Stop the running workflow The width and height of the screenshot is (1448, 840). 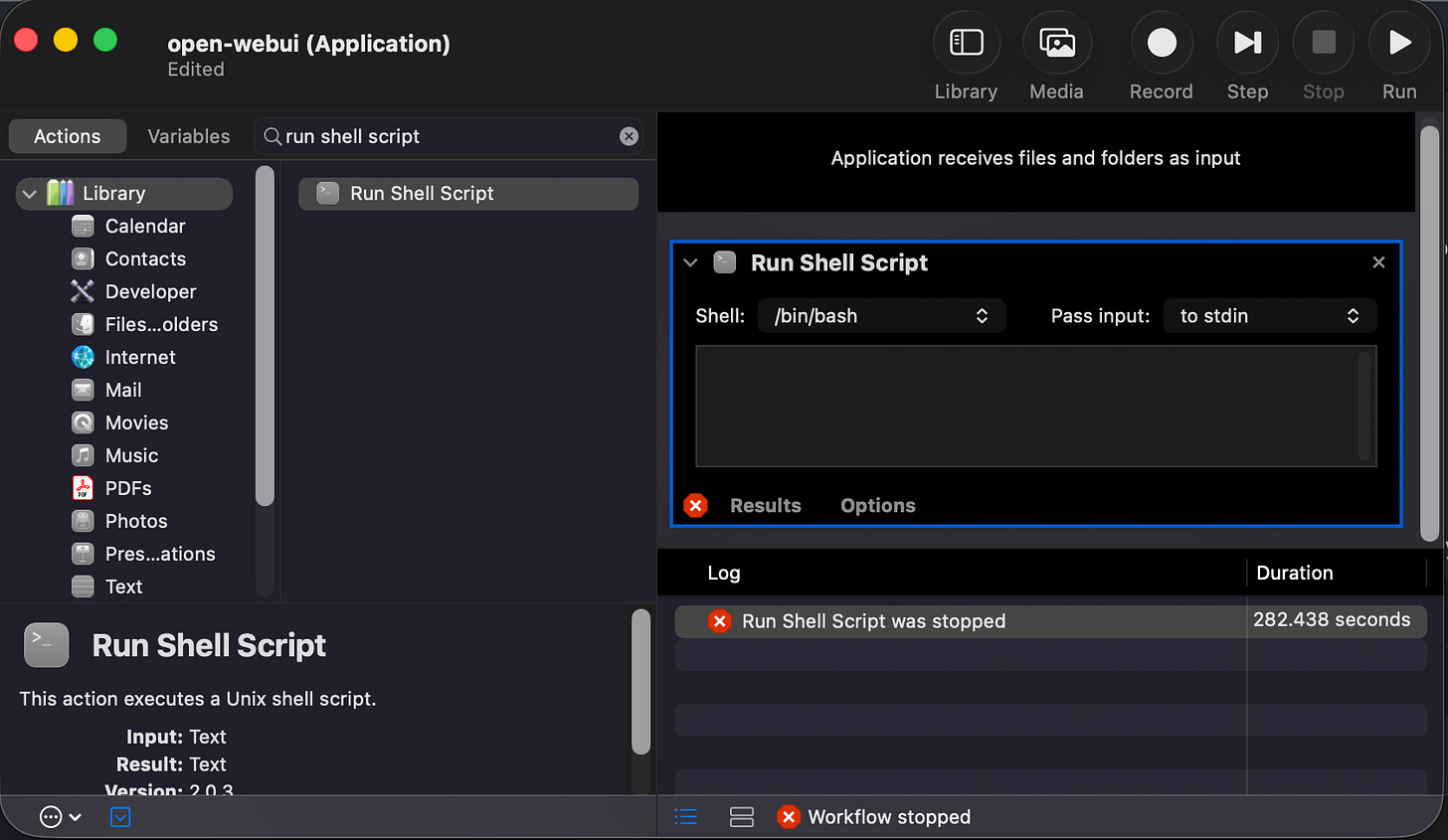1324,43
